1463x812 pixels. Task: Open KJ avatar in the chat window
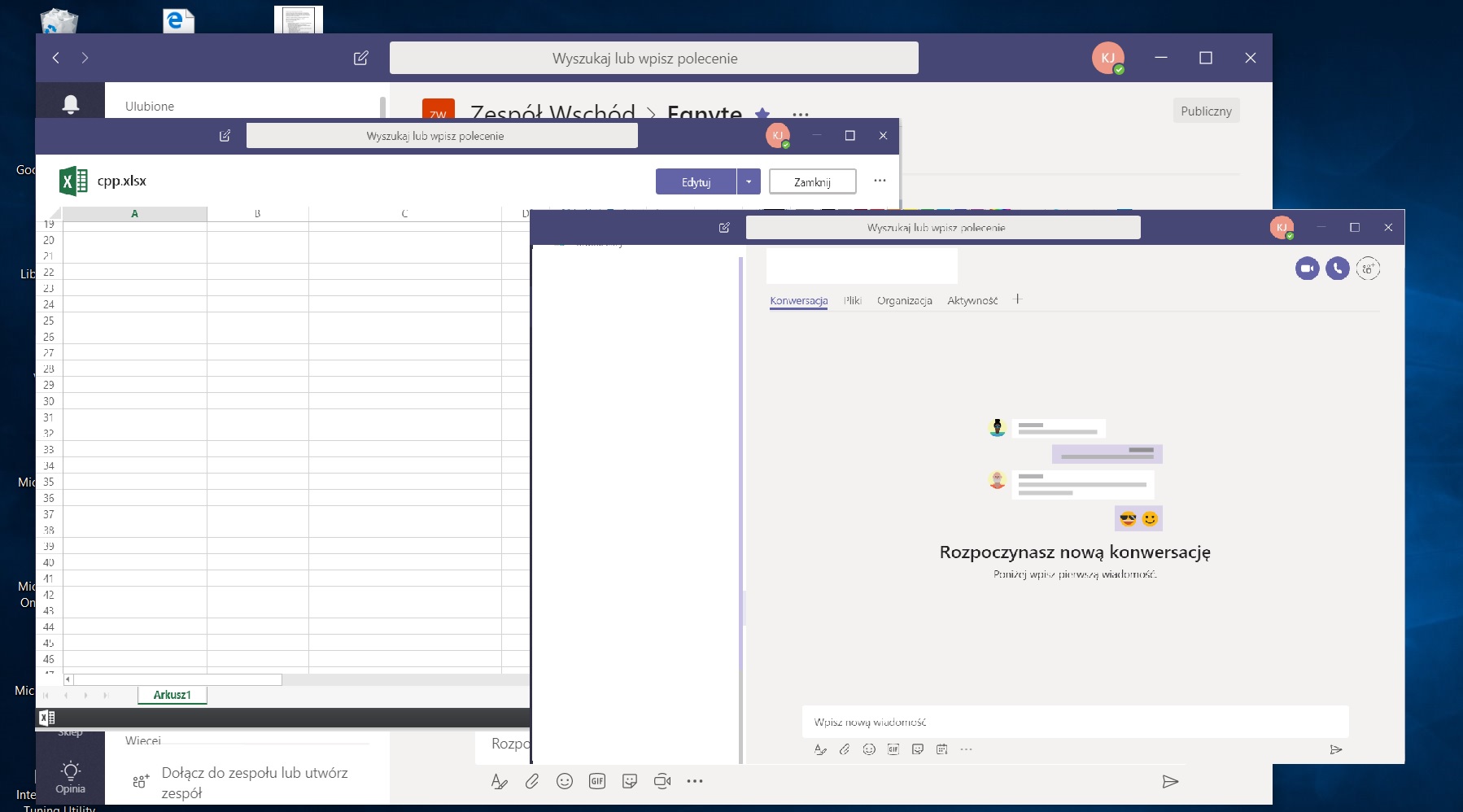[1282, 228]
